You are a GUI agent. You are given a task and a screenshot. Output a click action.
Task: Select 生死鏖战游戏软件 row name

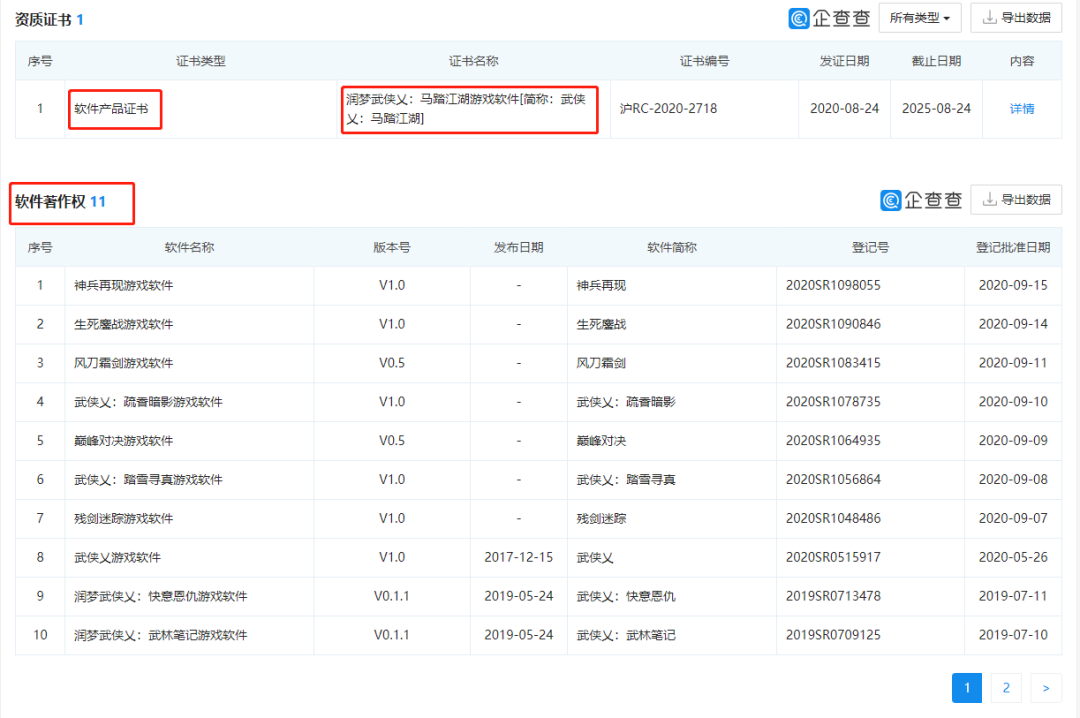[x=123, y=324]
